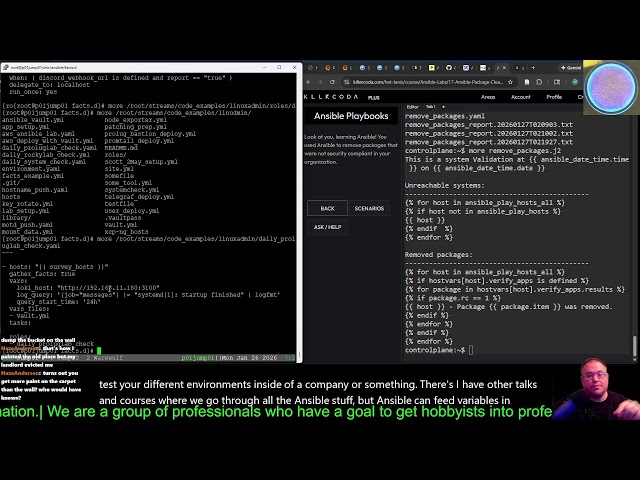Open the new tab plus button
This screenshot has width=640, height=480.
(533, 68)
